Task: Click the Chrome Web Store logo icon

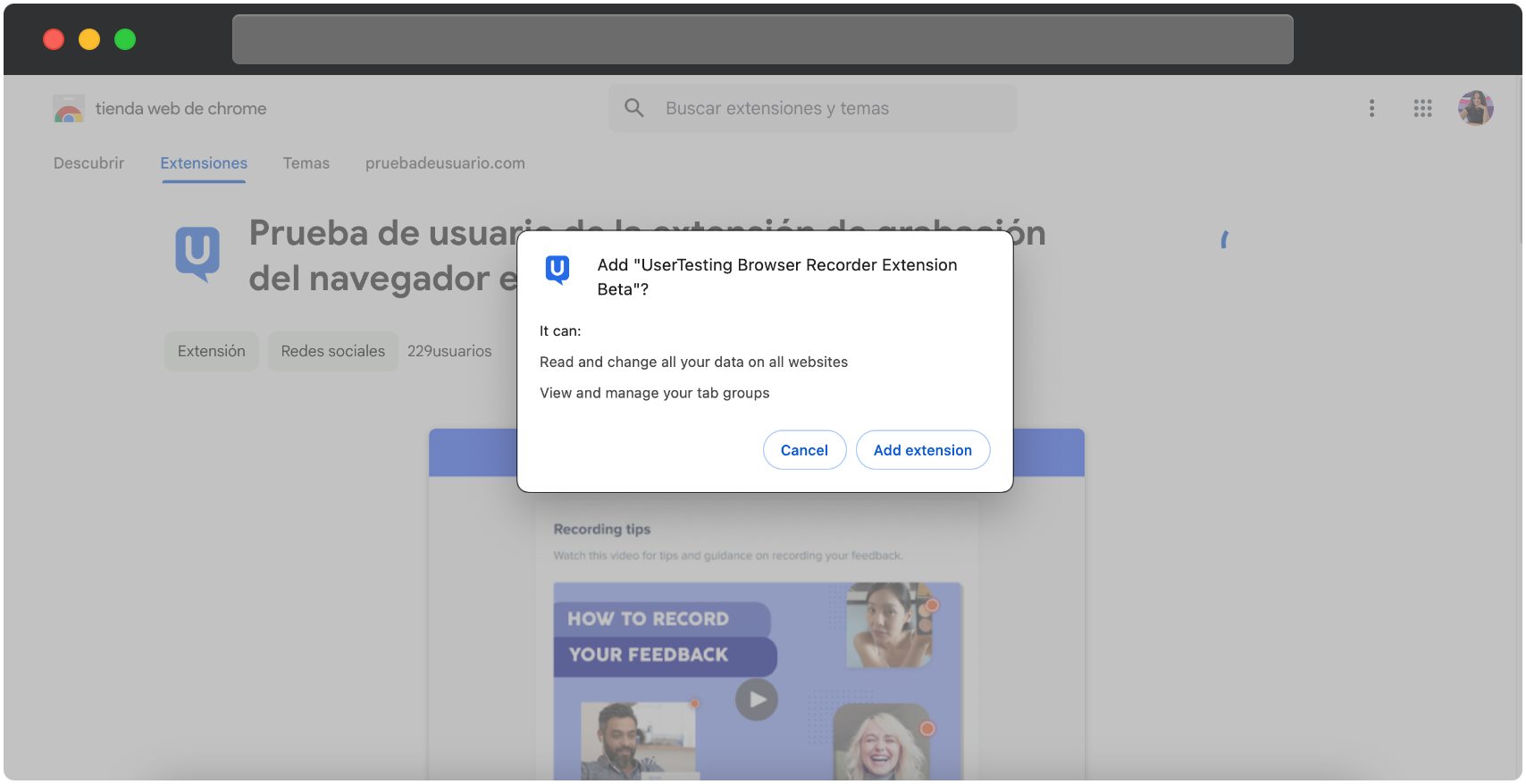Action: point(69,109)
